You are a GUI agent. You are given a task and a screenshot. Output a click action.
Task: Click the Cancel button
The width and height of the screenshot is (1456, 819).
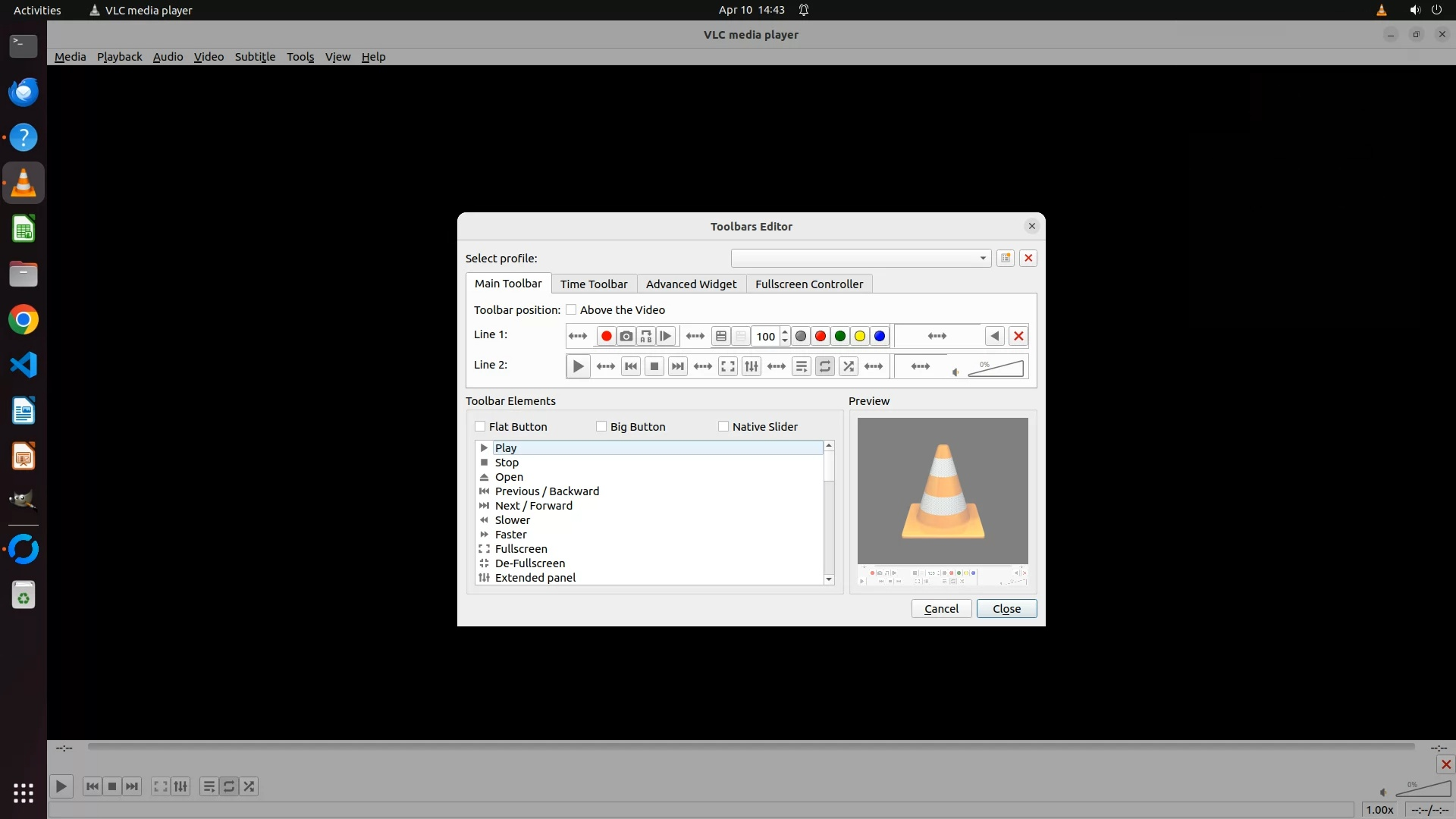pyautogui.click(x=941, y=608)
